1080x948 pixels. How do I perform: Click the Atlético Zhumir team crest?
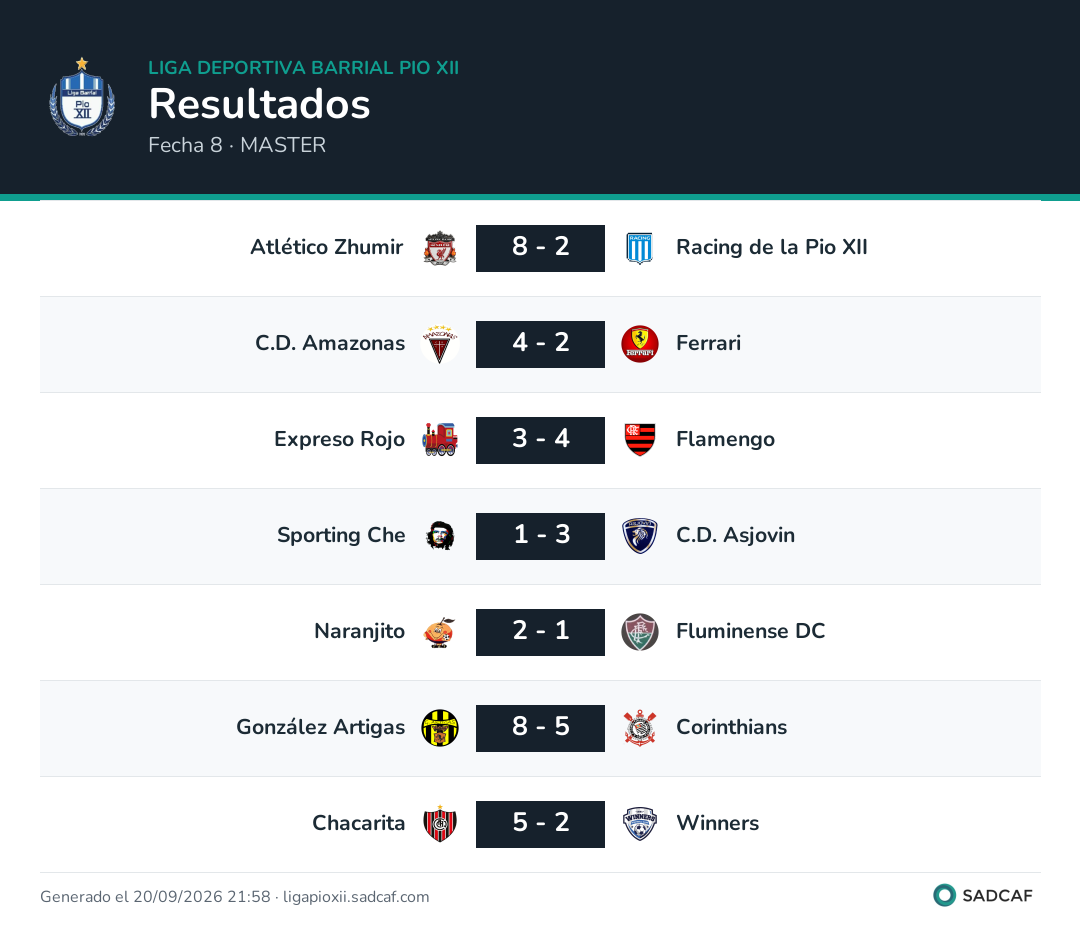(x=439, y=248)
